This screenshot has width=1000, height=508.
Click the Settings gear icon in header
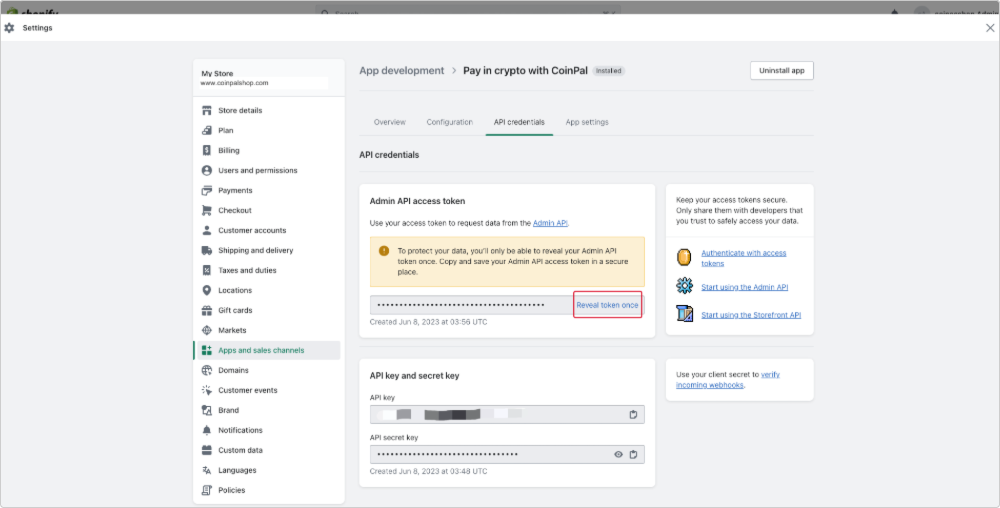(9, 28)
